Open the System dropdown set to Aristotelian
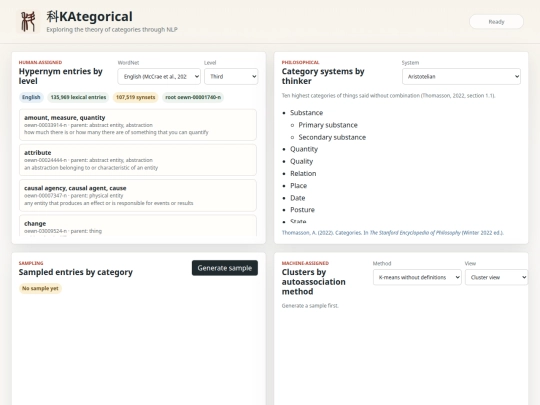 (x=461, y=76)
